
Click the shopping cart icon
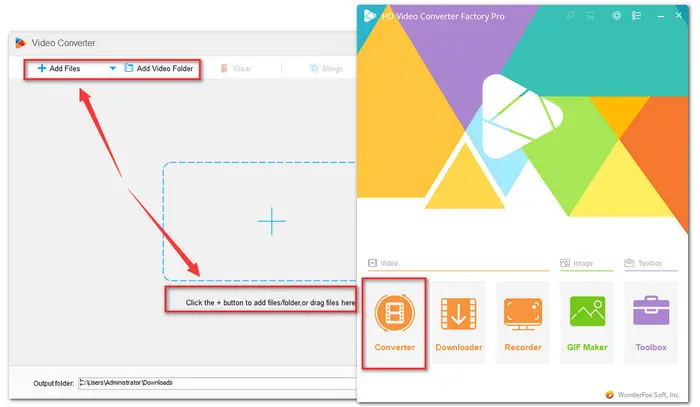click(590, 16)
